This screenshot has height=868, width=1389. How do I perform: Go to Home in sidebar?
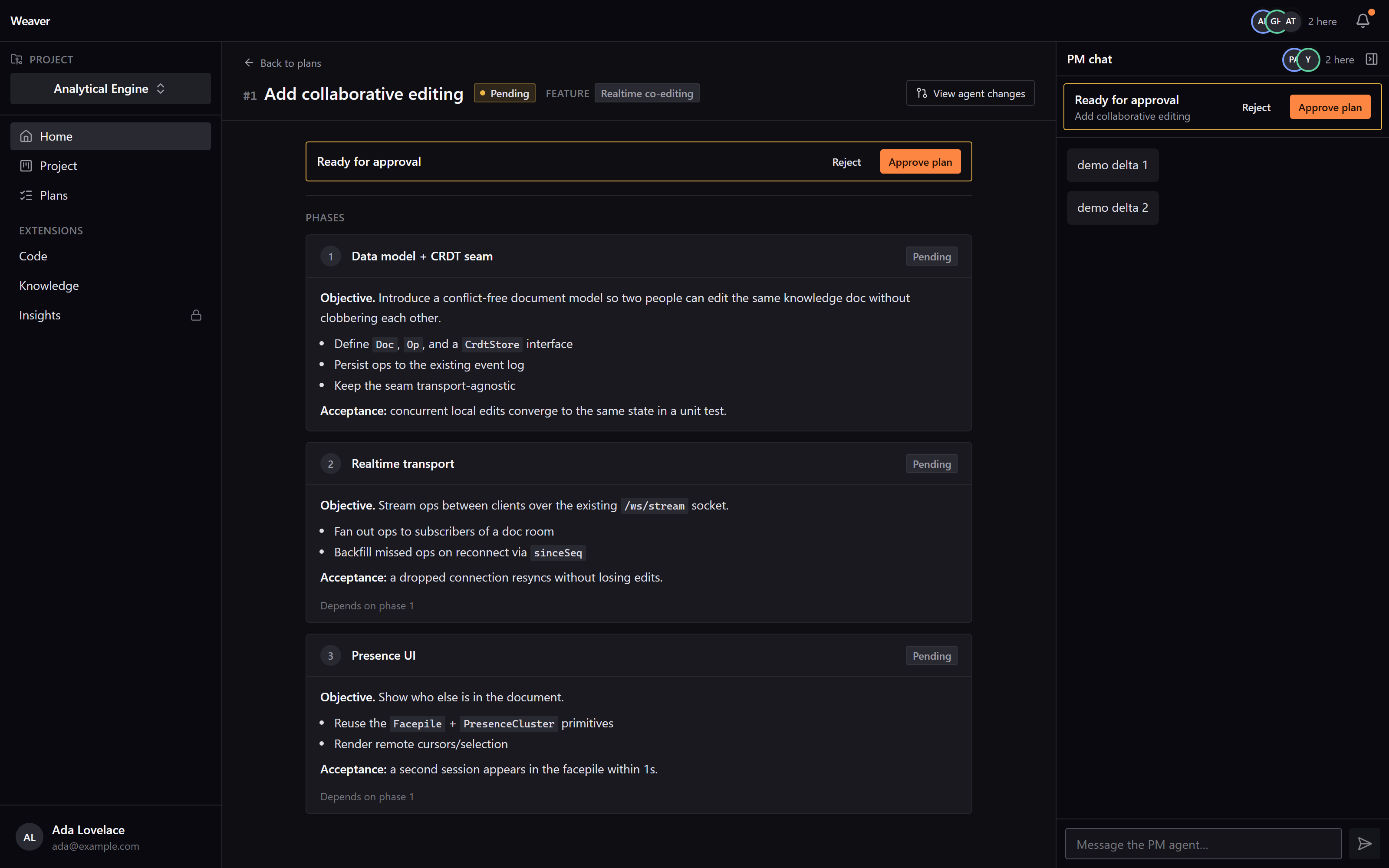[110, 136]
